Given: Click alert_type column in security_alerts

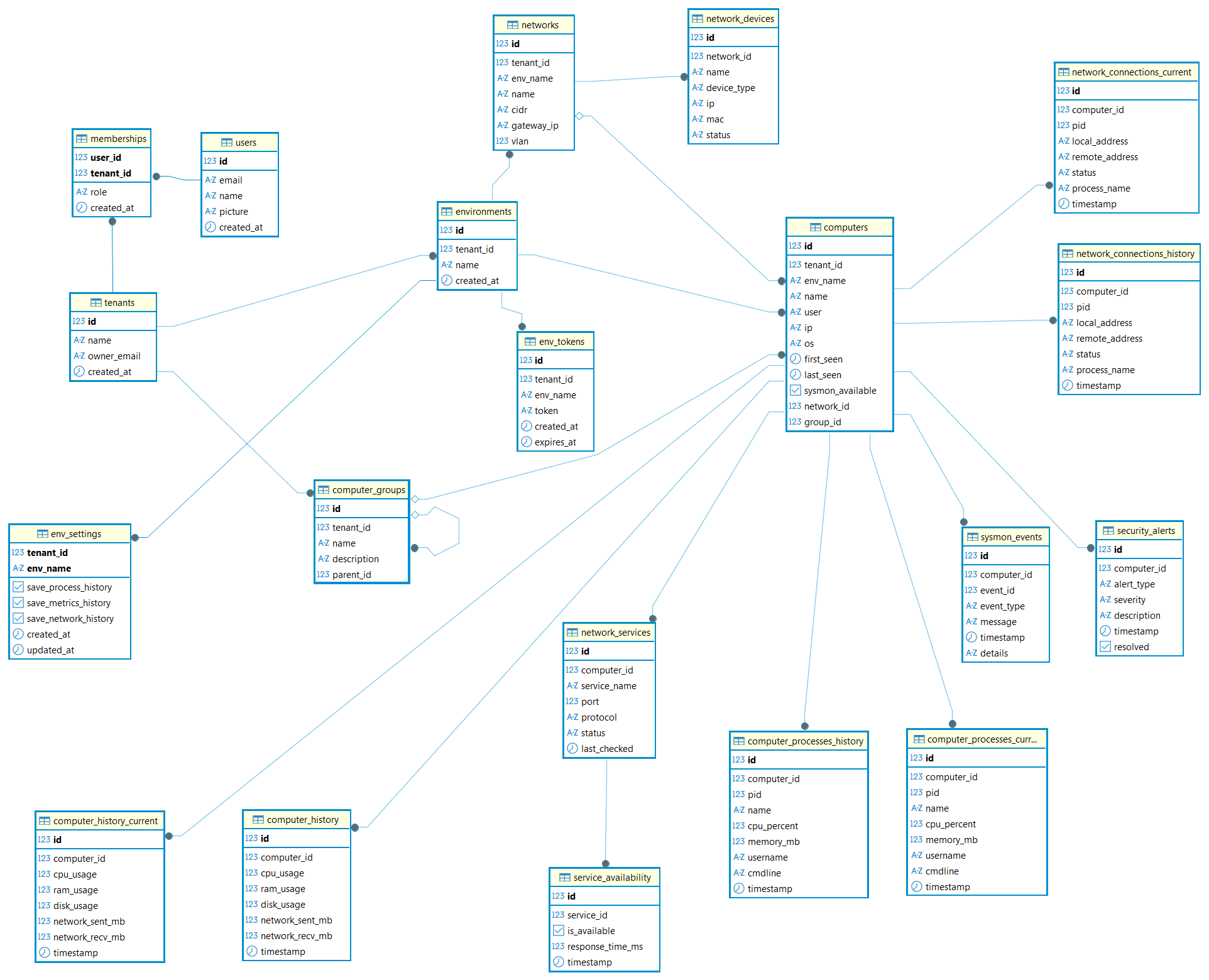Looking at the screenshot, I should (x=1134, y=584).
